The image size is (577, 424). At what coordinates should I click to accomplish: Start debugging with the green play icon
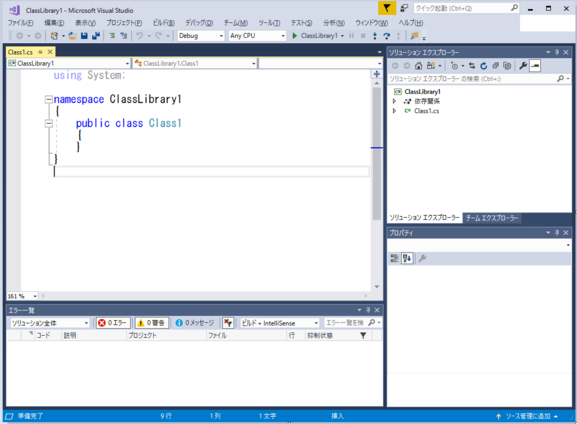click(294, 36)
